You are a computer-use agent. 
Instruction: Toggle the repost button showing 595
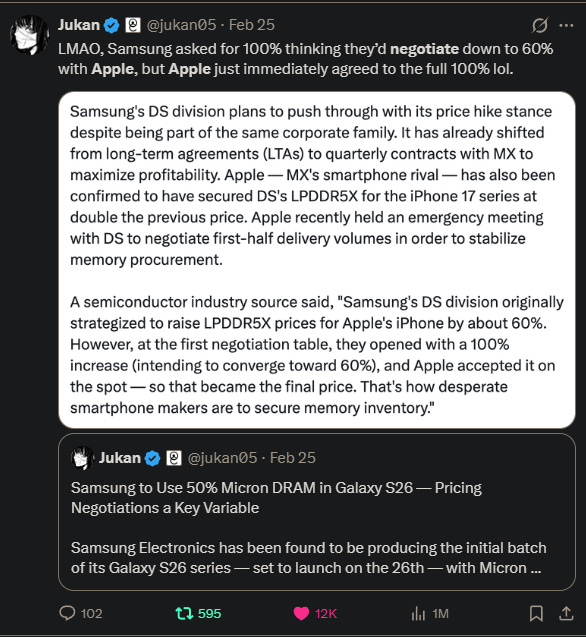(x=198, y=613)
